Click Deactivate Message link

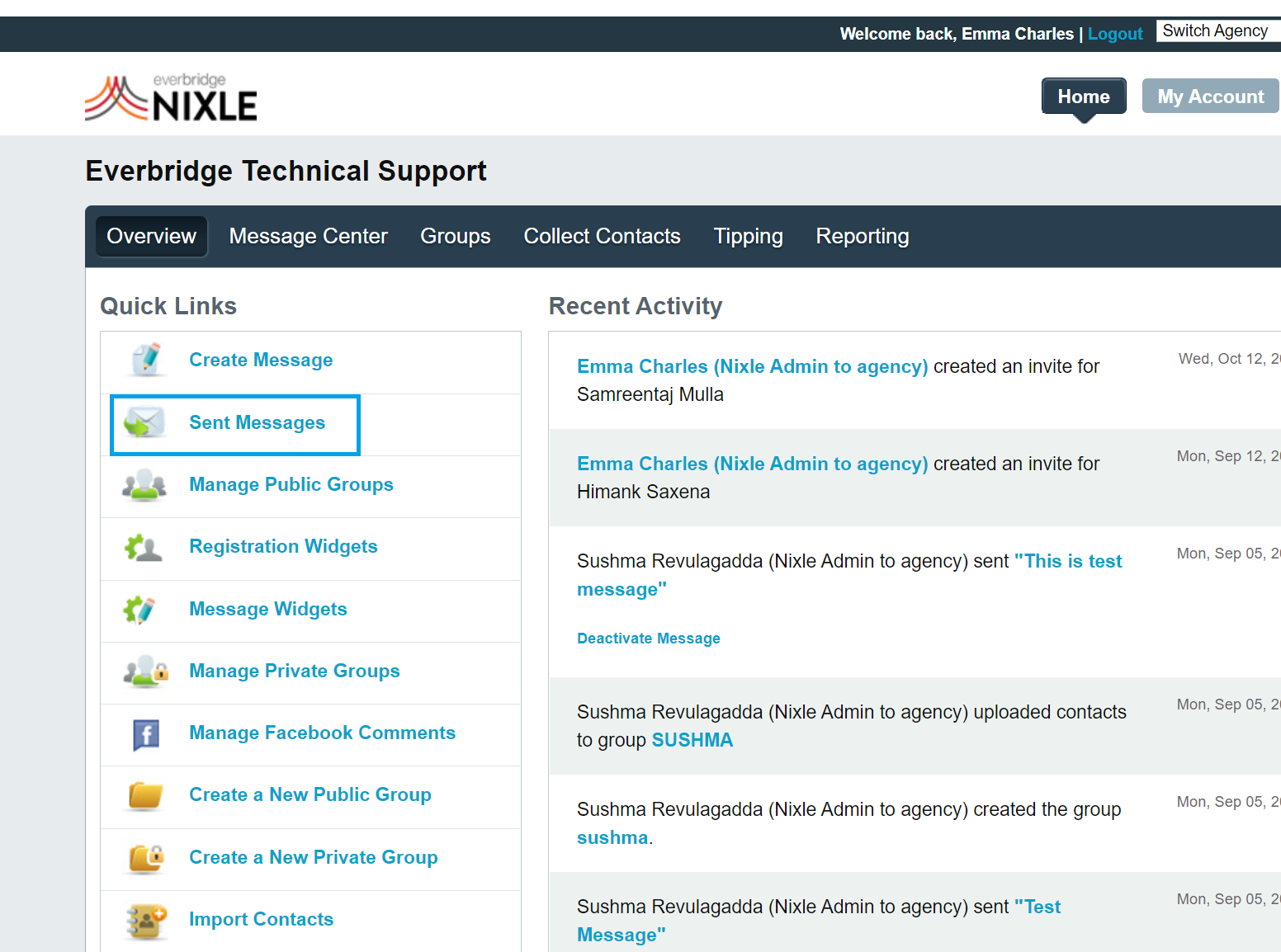point(649,639)
